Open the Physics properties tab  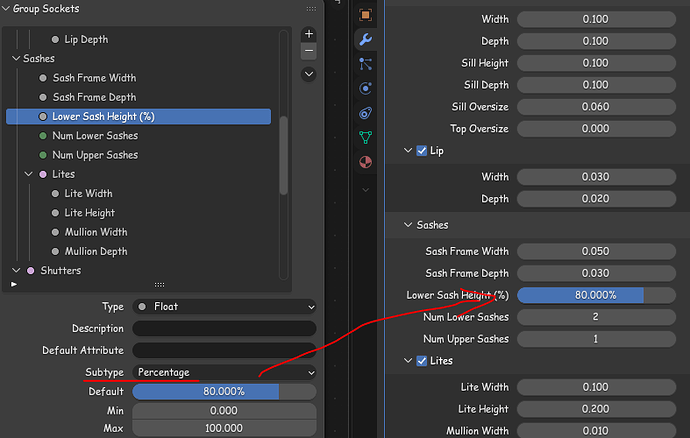pyautogui.click(x=365, y=88)
